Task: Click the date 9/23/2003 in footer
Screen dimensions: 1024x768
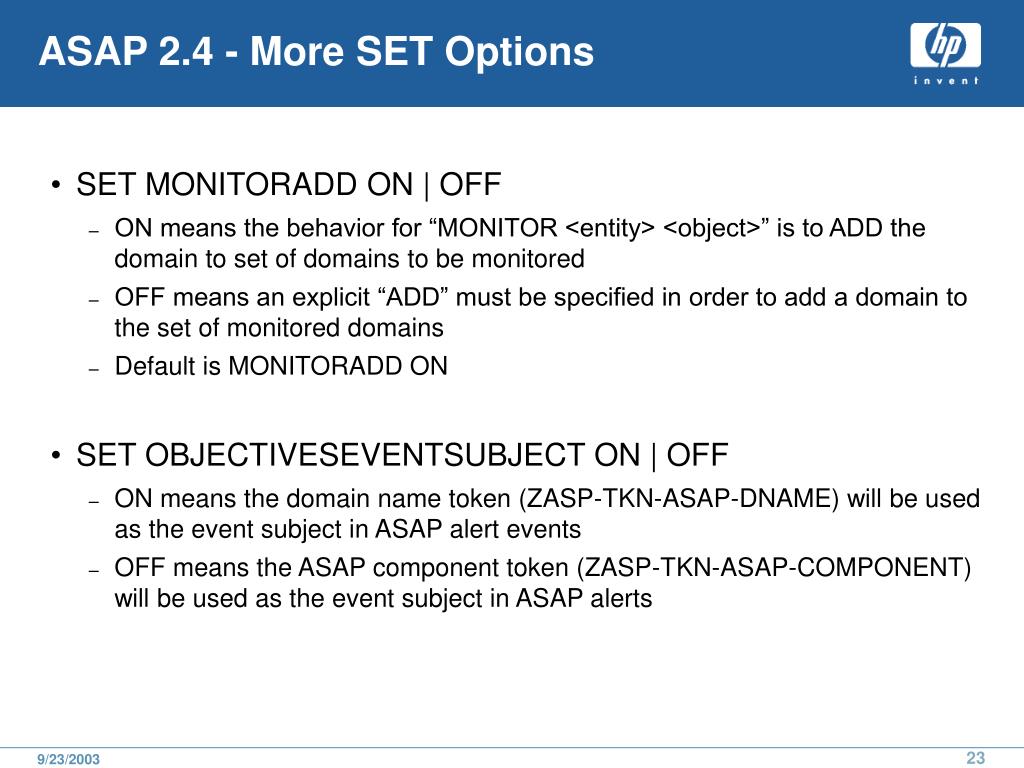Action: [x=69, y=759]
